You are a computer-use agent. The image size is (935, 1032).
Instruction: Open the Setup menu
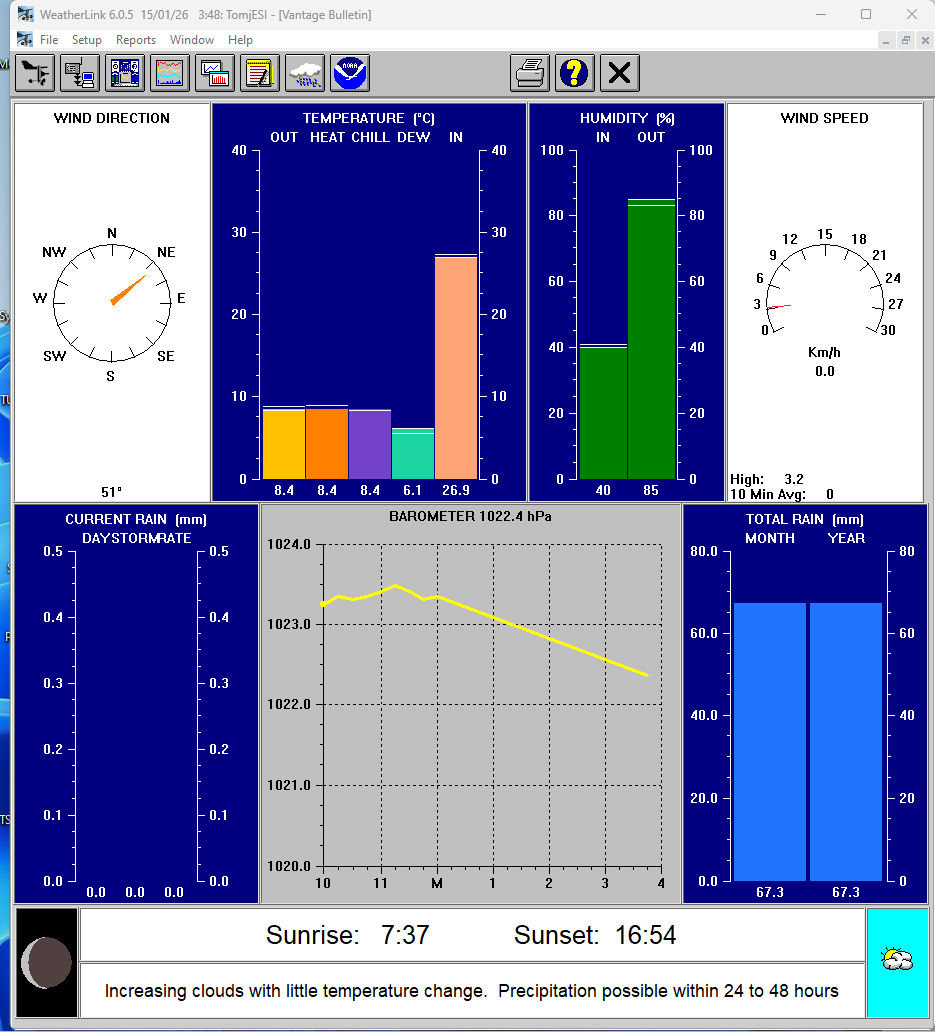tap(87, 40)
